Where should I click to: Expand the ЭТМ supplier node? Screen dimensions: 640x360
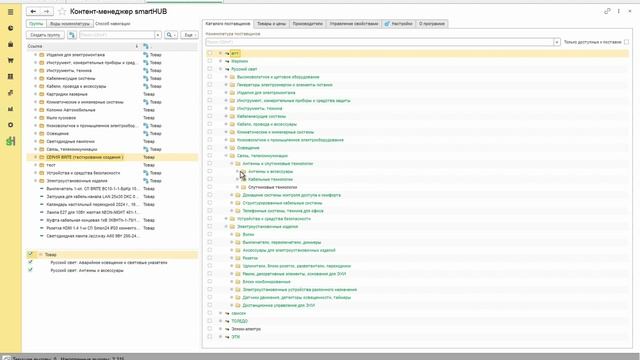220,337
